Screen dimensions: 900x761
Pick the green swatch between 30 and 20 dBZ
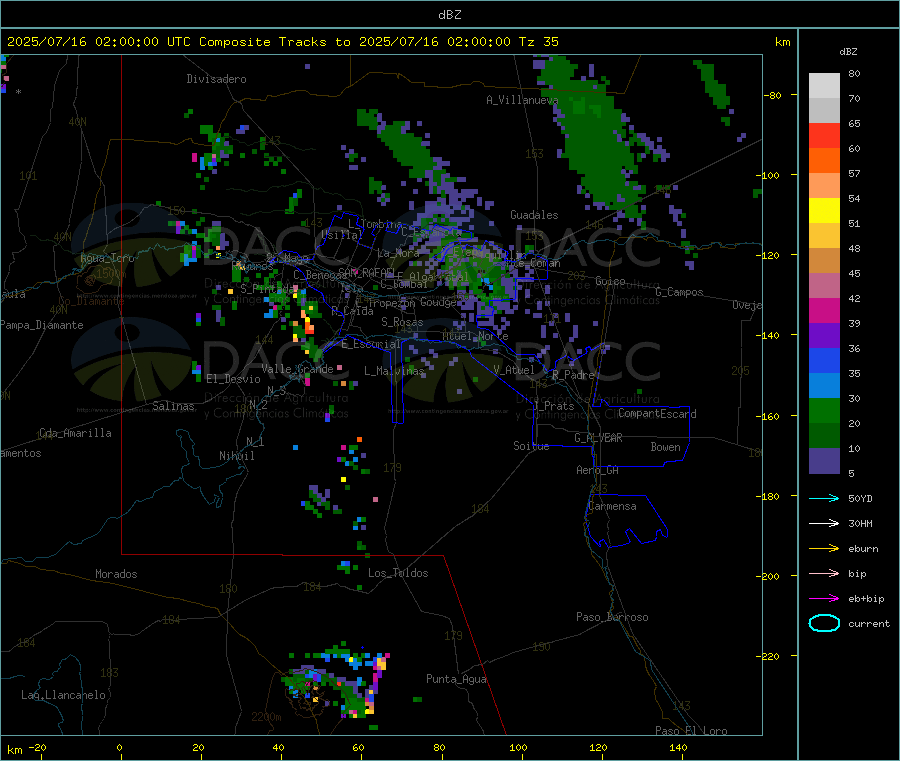coord(824,410)
